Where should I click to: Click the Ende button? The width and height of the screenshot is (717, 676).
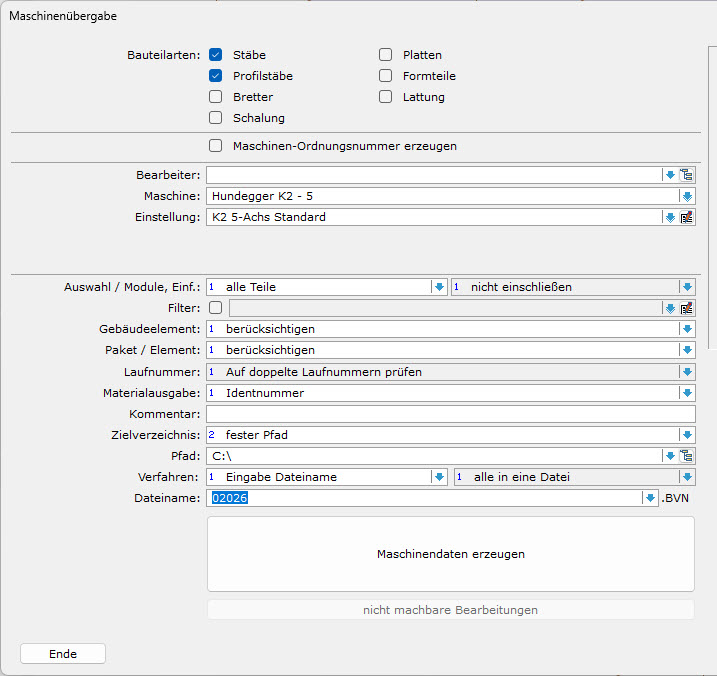coord(63,654)
